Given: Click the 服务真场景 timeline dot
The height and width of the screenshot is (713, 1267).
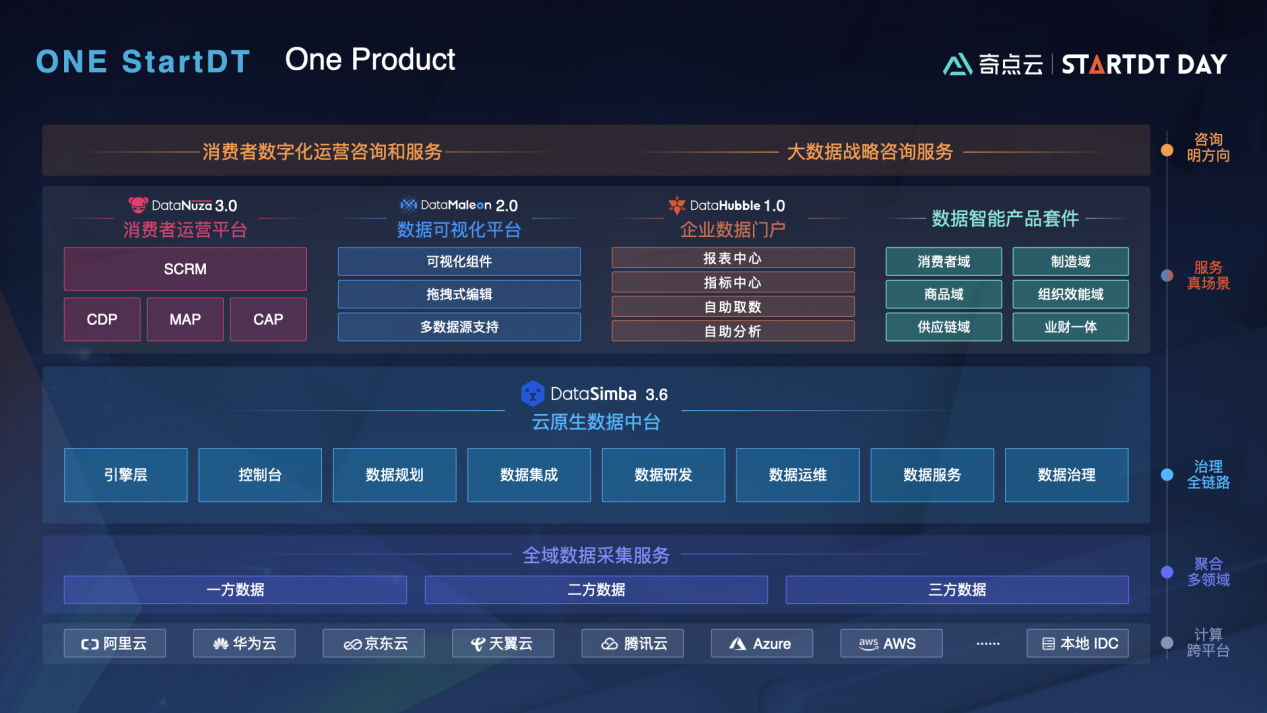Looking at the screenshot, I should (1167, 275).
